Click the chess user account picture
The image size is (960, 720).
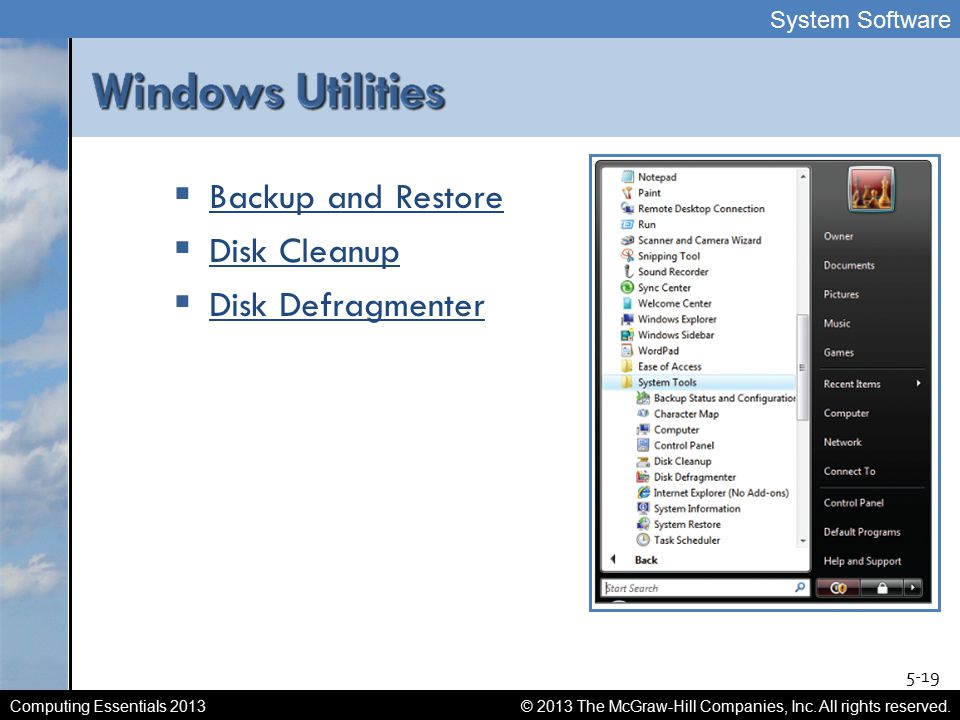[871, 189]
